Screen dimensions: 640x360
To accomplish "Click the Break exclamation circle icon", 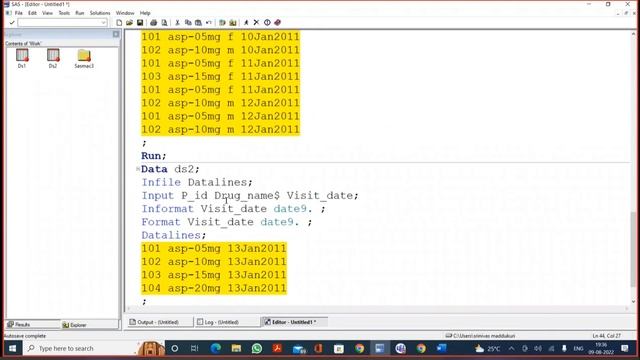I will (x=267, y=22).
